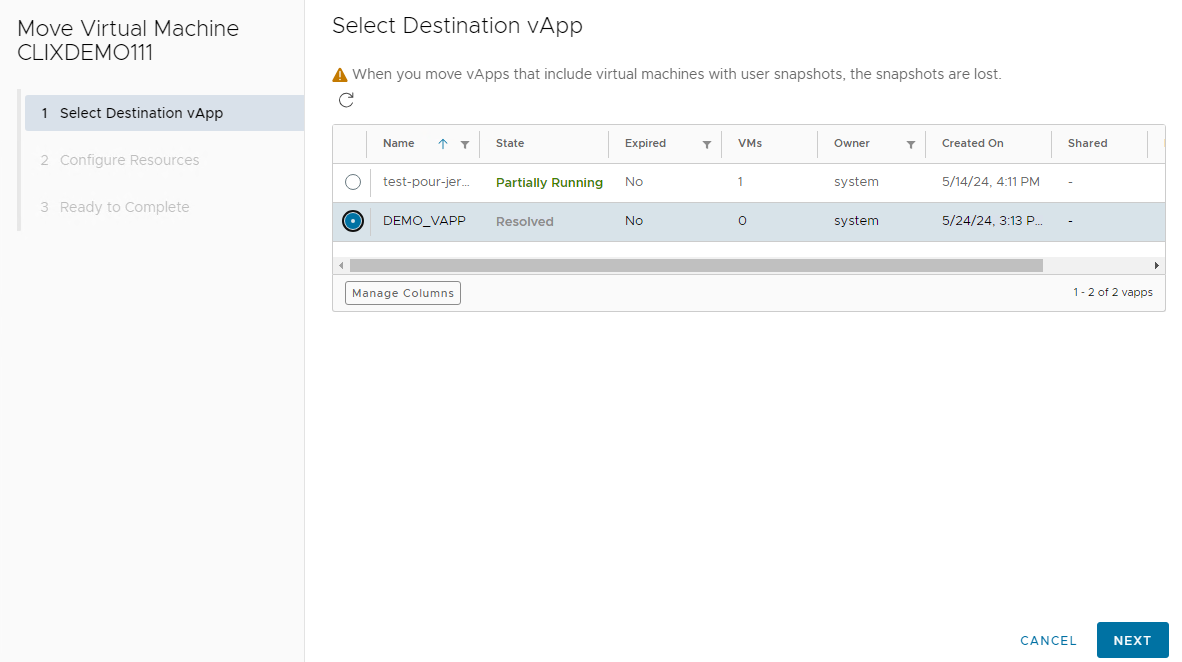Sort by the Created On column header

click(972, 144)
